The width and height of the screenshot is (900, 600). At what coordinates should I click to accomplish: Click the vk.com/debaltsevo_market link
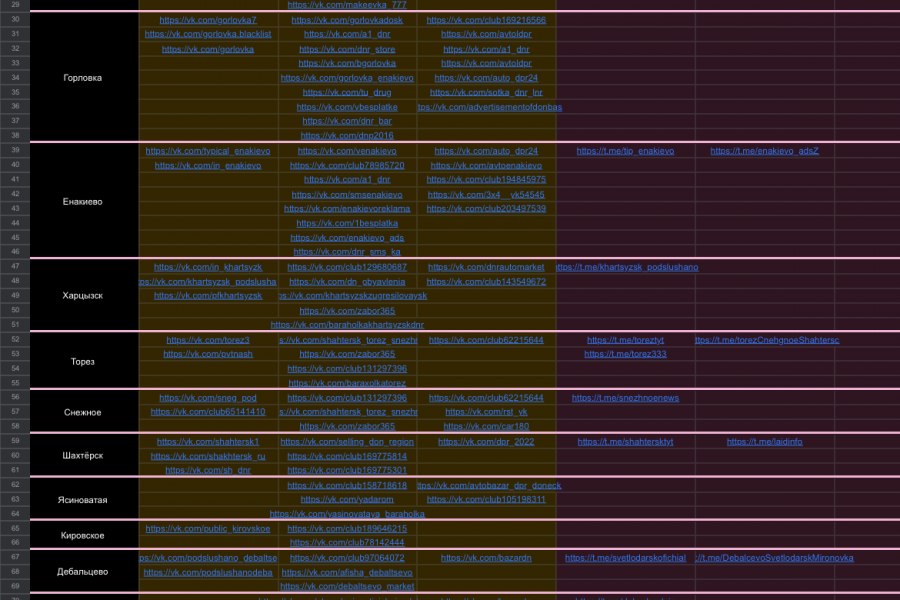coord(347,587)
